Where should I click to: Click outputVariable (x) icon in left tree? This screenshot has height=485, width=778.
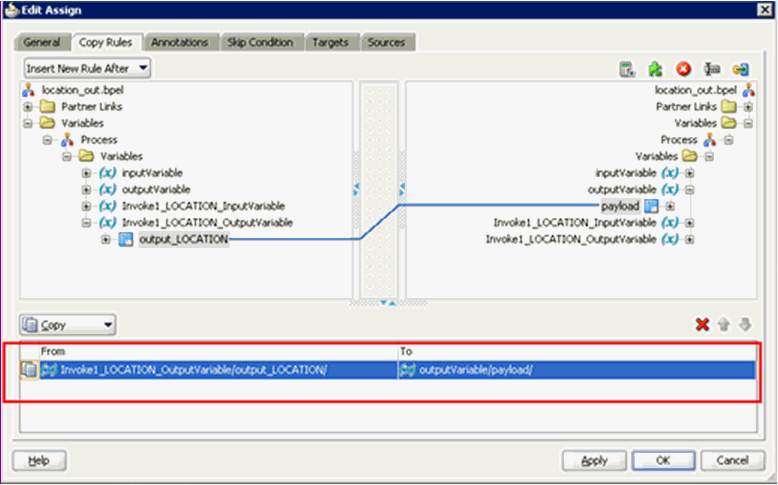click(x=107, y=190)
